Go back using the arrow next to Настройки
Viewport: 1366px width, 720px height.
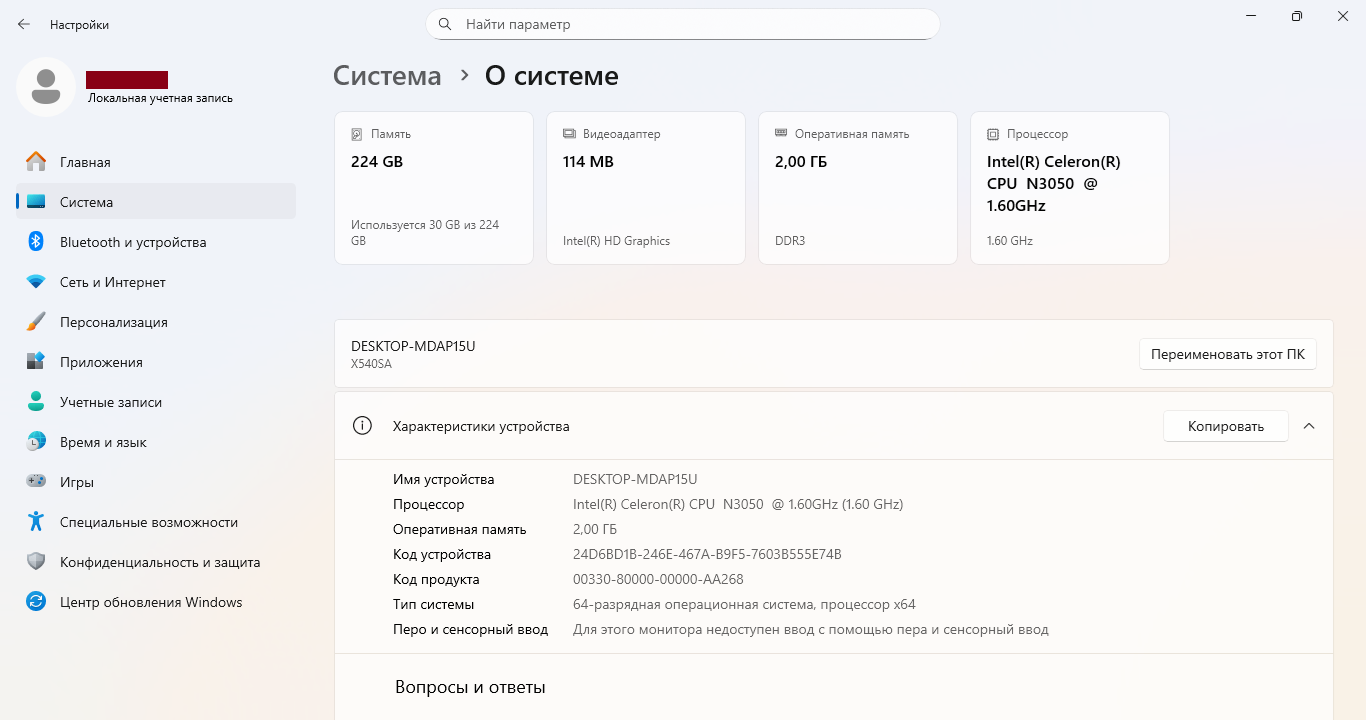pyautogui.click(x=24, y=24)
